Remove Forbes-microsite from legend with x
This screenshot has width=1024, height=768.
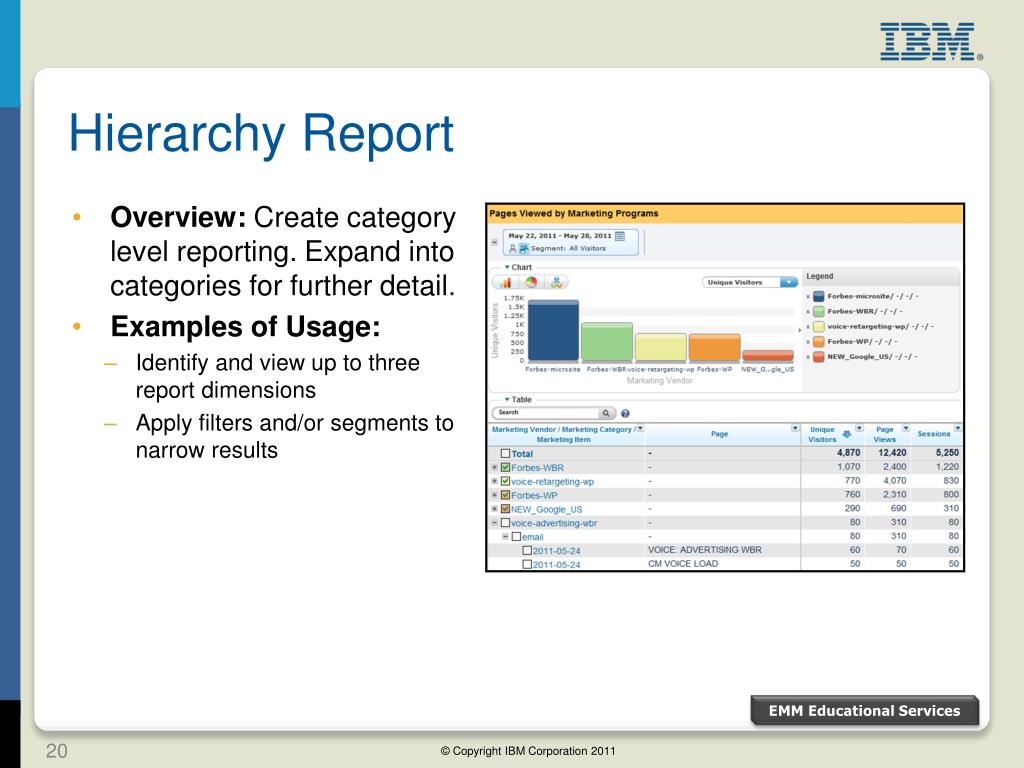808,296
